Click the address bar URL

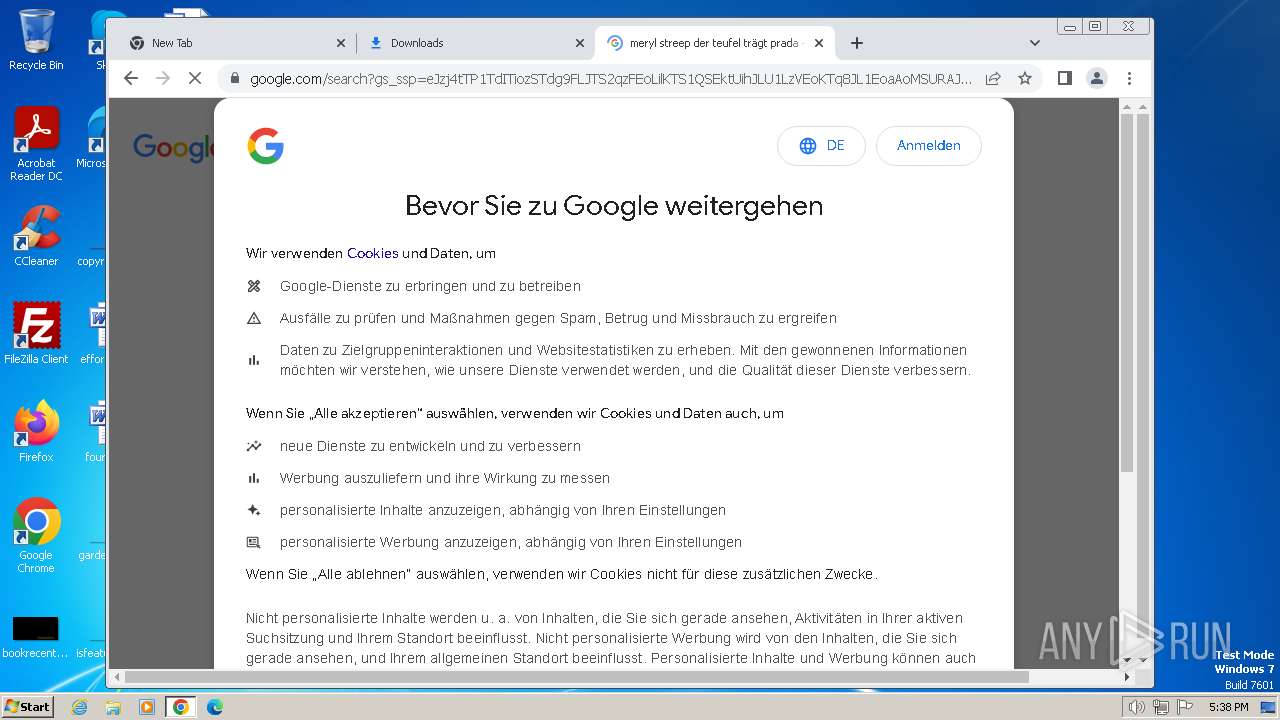click(x=610, y=78)
